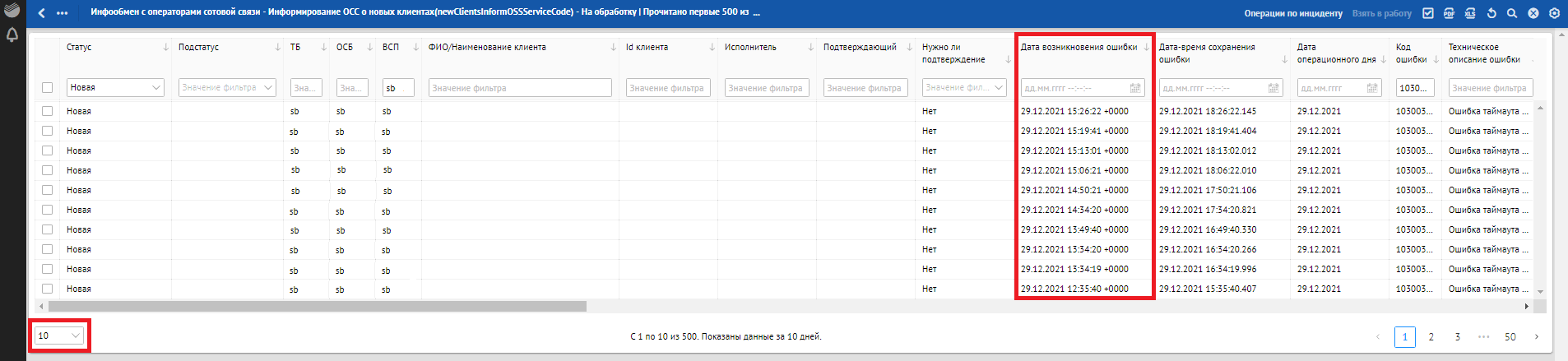Jump to last page 50

coord(1510,337)
